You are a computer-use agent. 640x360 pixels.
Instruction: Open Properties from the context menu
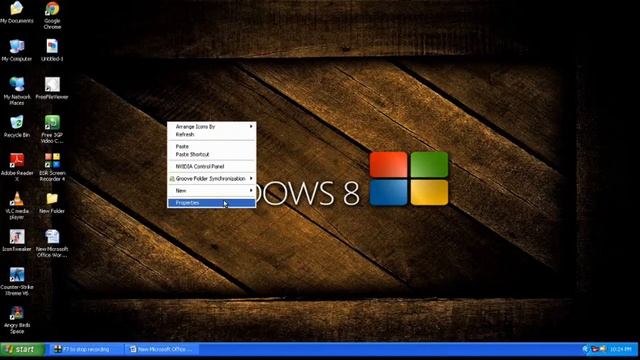tap(211, 203)
